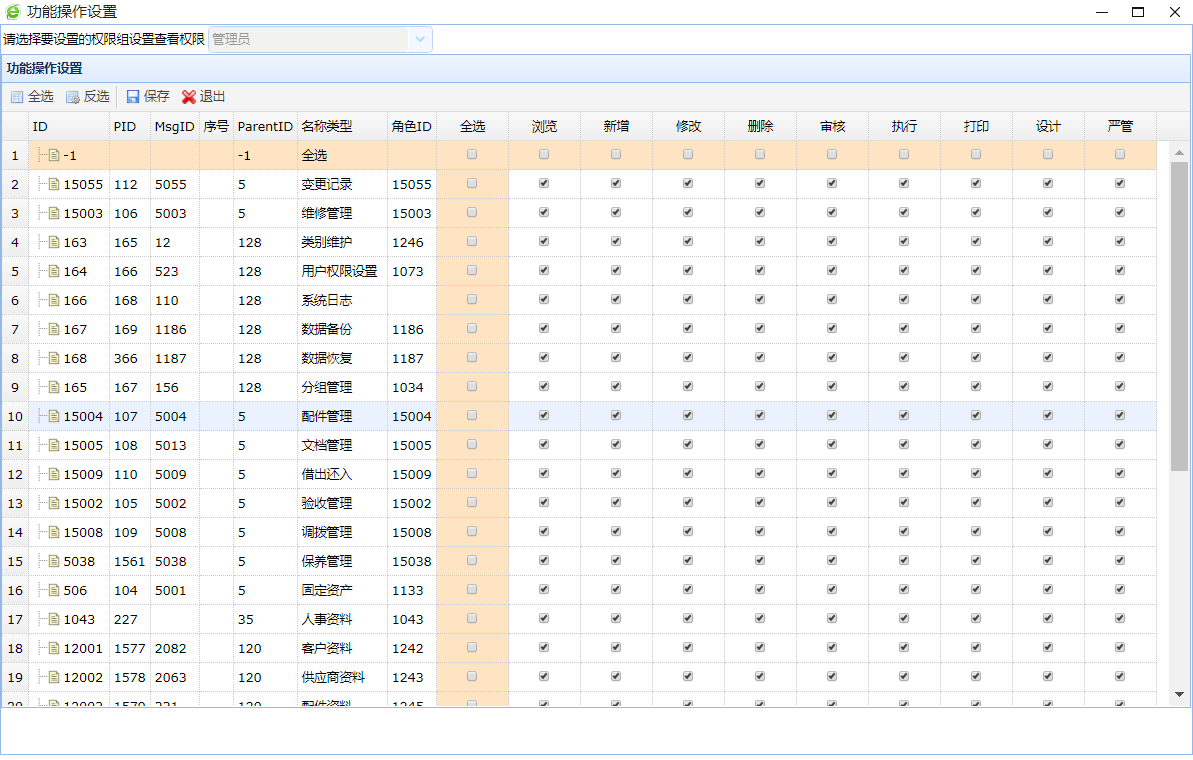Click the 名称类型 column header
Image resolution: width=1193 pixels, height=760 pixels.
click(327, 127)
